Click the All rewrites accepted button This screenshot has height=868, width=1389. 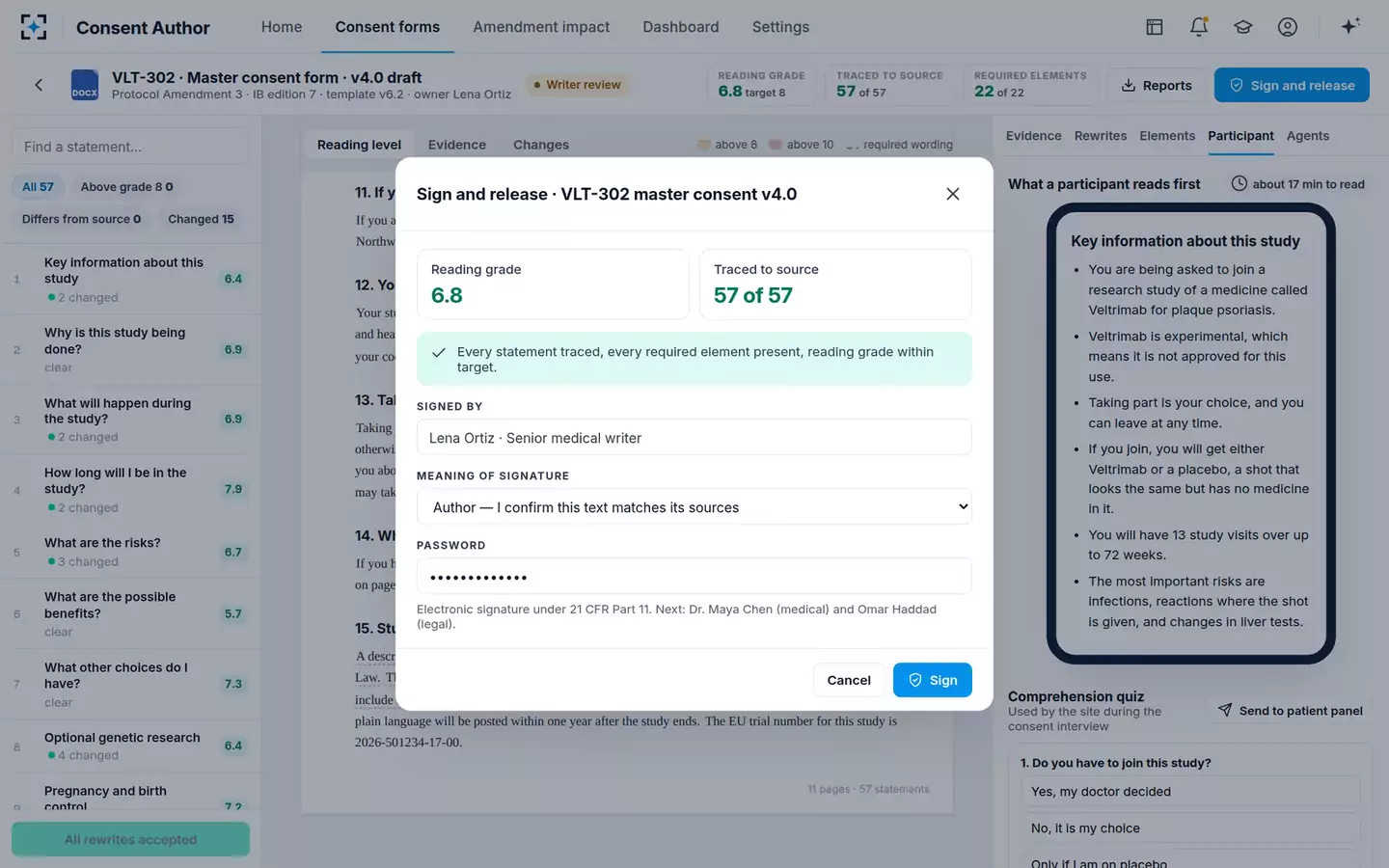tap(130, 839)
